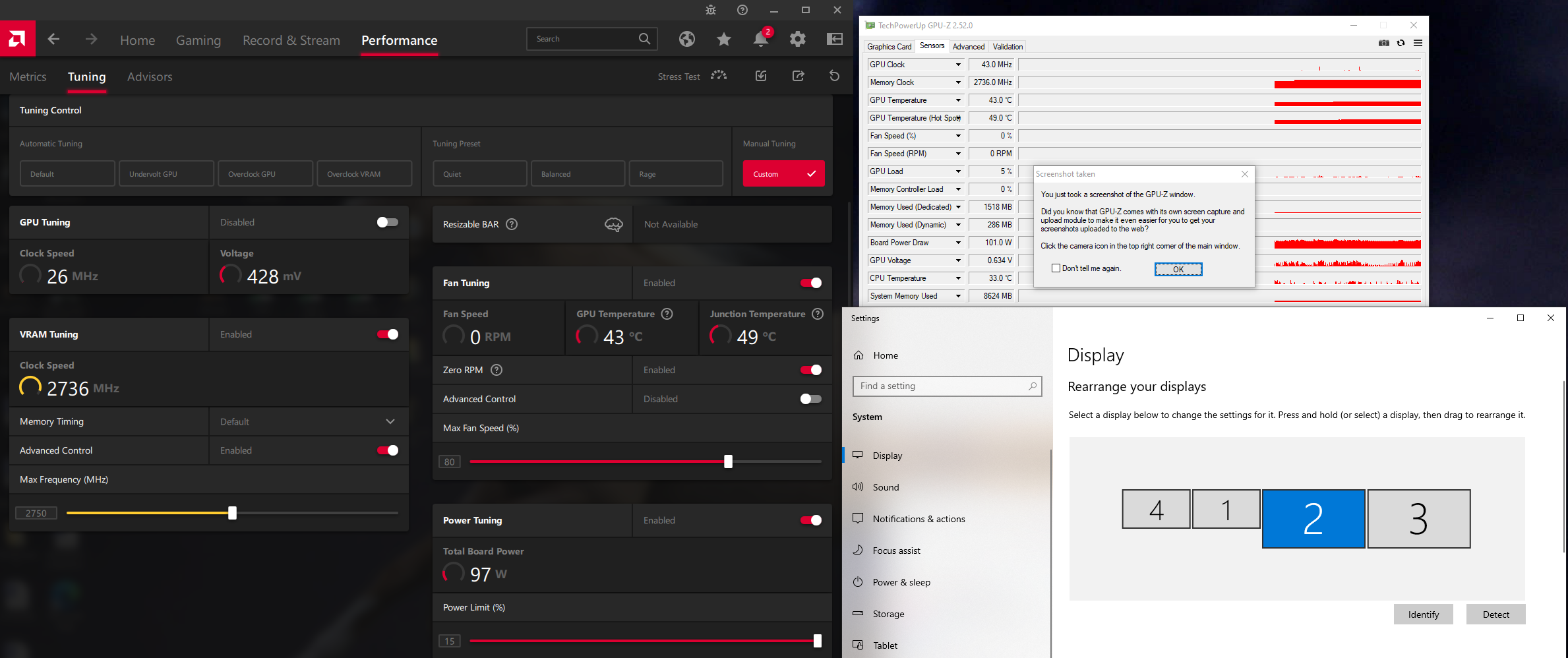Switch to the Gaming tab
This screenshot has width=1568, height=658.
[x=198, y=40]
